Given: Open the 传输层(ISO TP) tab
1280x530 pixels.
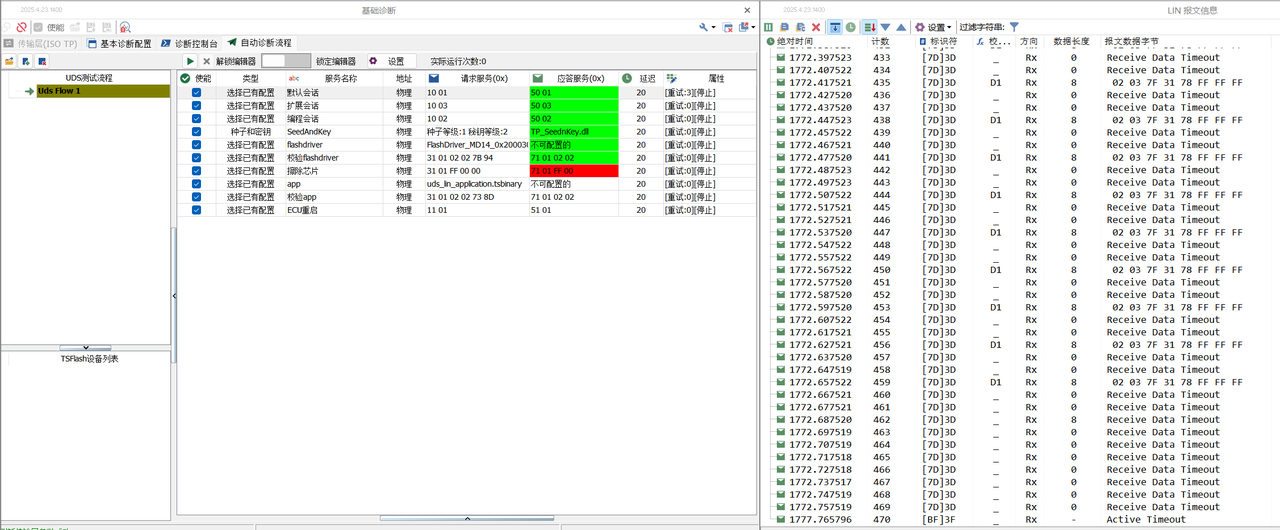Looking at the screenshot, I should (x=40, y=43).
